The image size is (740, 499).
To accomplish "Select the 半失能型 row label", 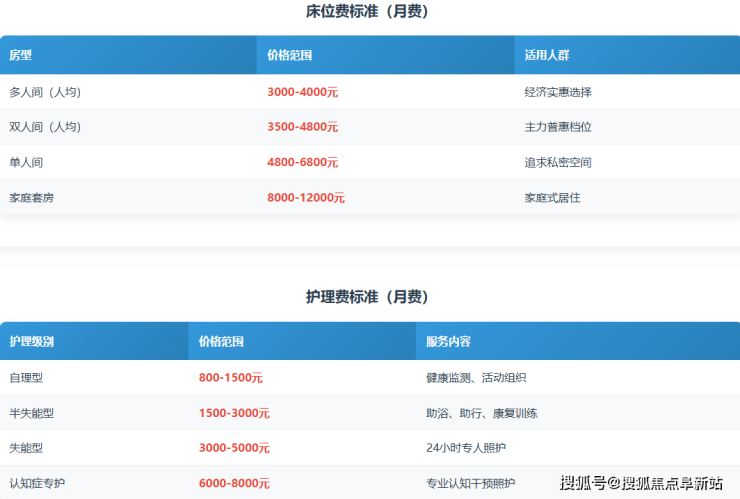I will 32,413.
